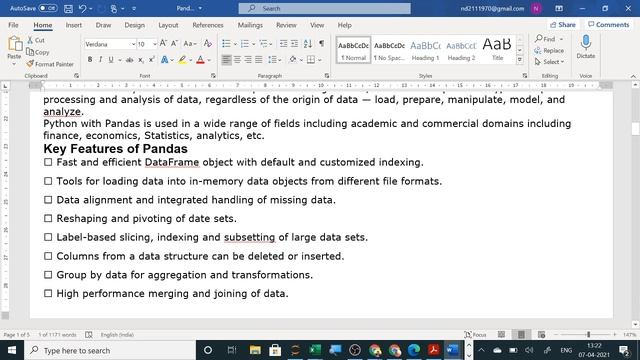Tick the checkbox before 'Group by data'

pos(48,275)
